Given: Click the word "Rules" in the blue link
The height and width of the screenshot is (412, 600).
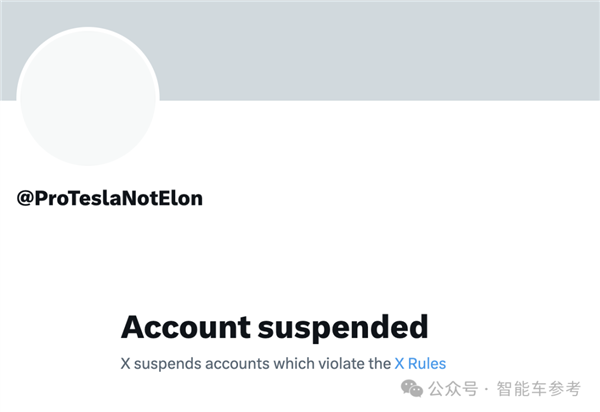Looking at the screenshot, I should pyautogui.click(x=428, y=363).
